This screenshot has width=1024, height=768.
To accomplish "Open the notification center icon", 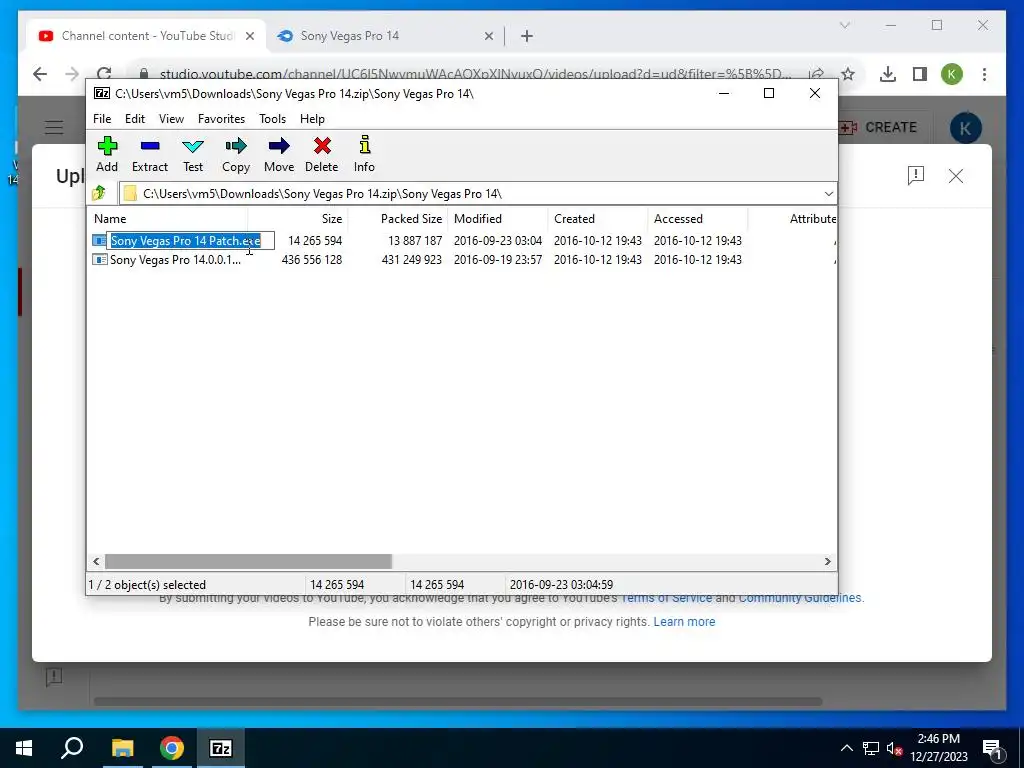I will tap(993, 748).
